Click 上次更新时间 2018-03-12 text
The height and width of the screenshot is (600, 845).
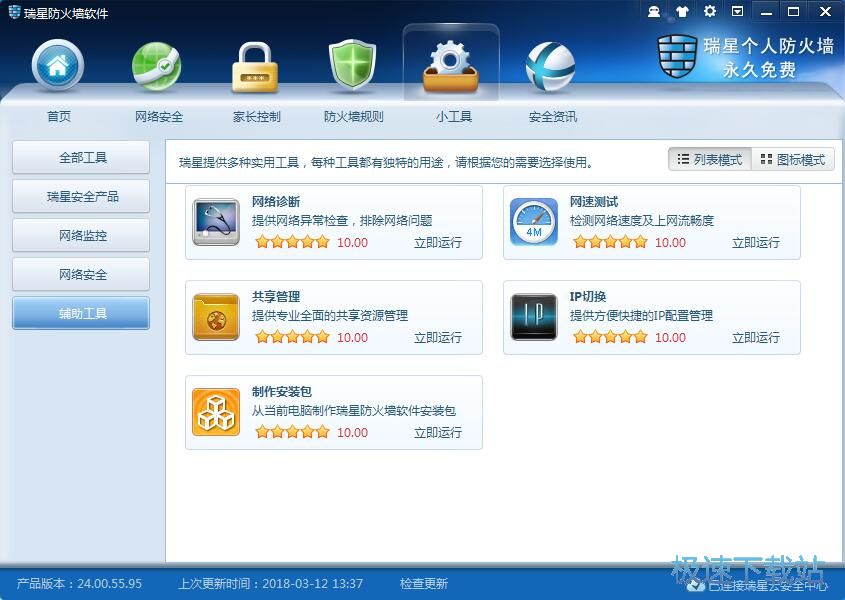tap(271, 583)
